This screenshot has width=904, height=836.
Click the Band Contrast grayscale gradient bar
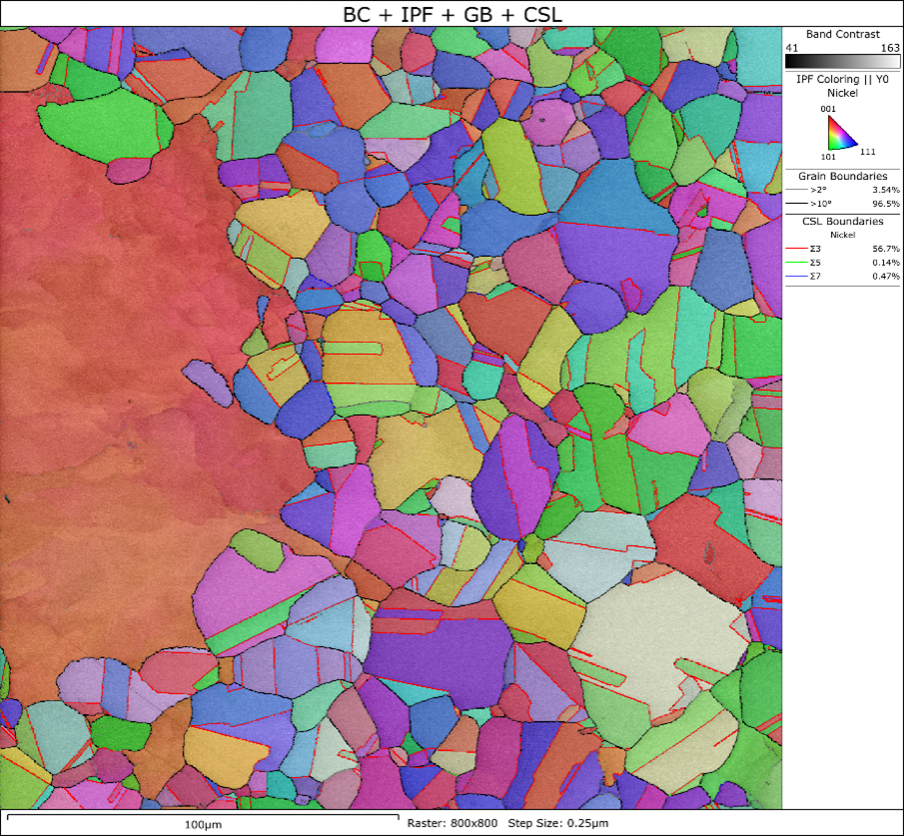point(842,60)
